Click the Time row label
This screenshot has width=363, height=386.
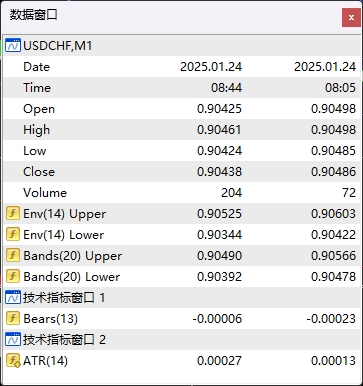37,88
